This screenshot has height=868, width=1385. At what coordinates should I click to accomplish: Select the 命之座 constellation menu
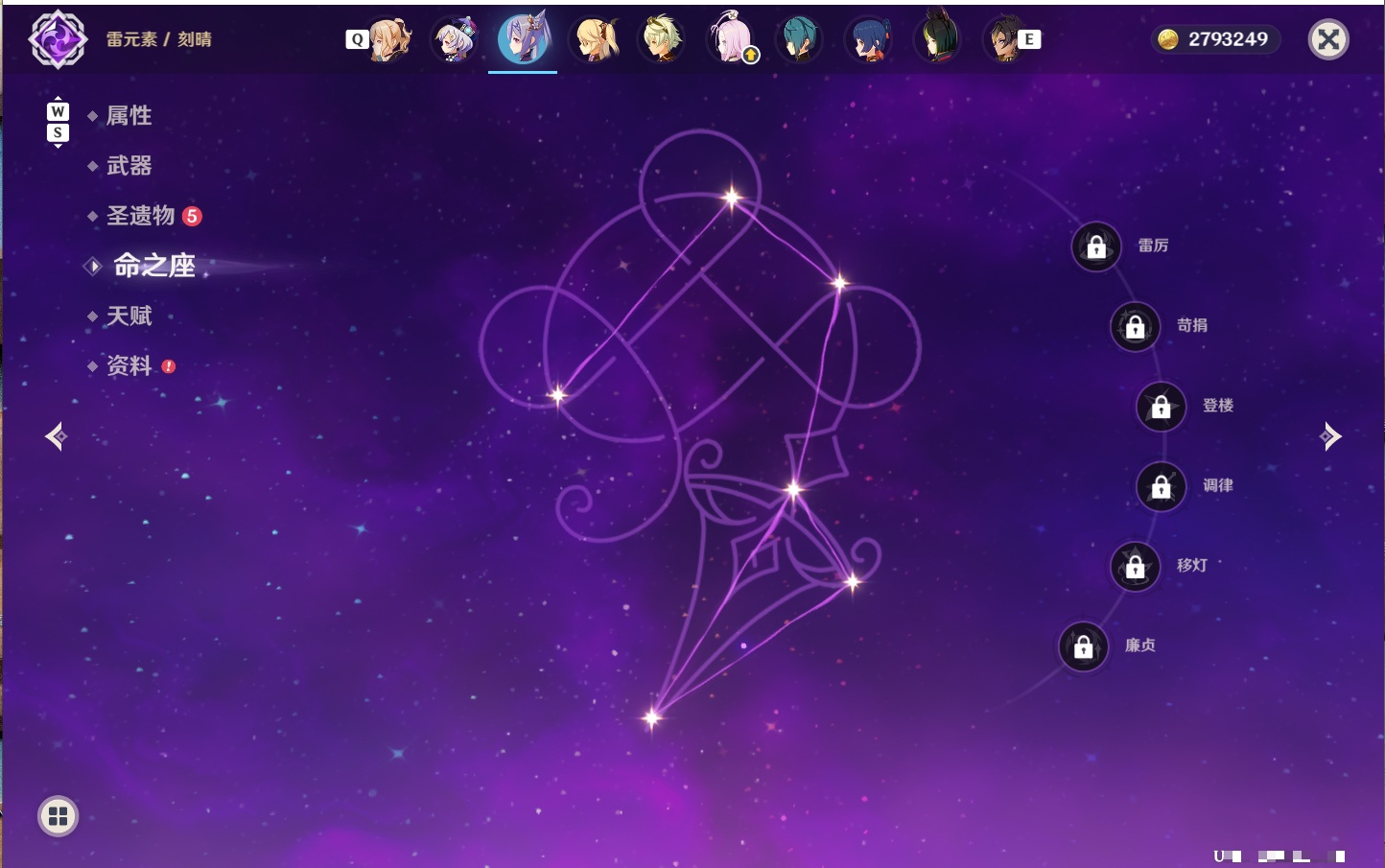(153, 266)
